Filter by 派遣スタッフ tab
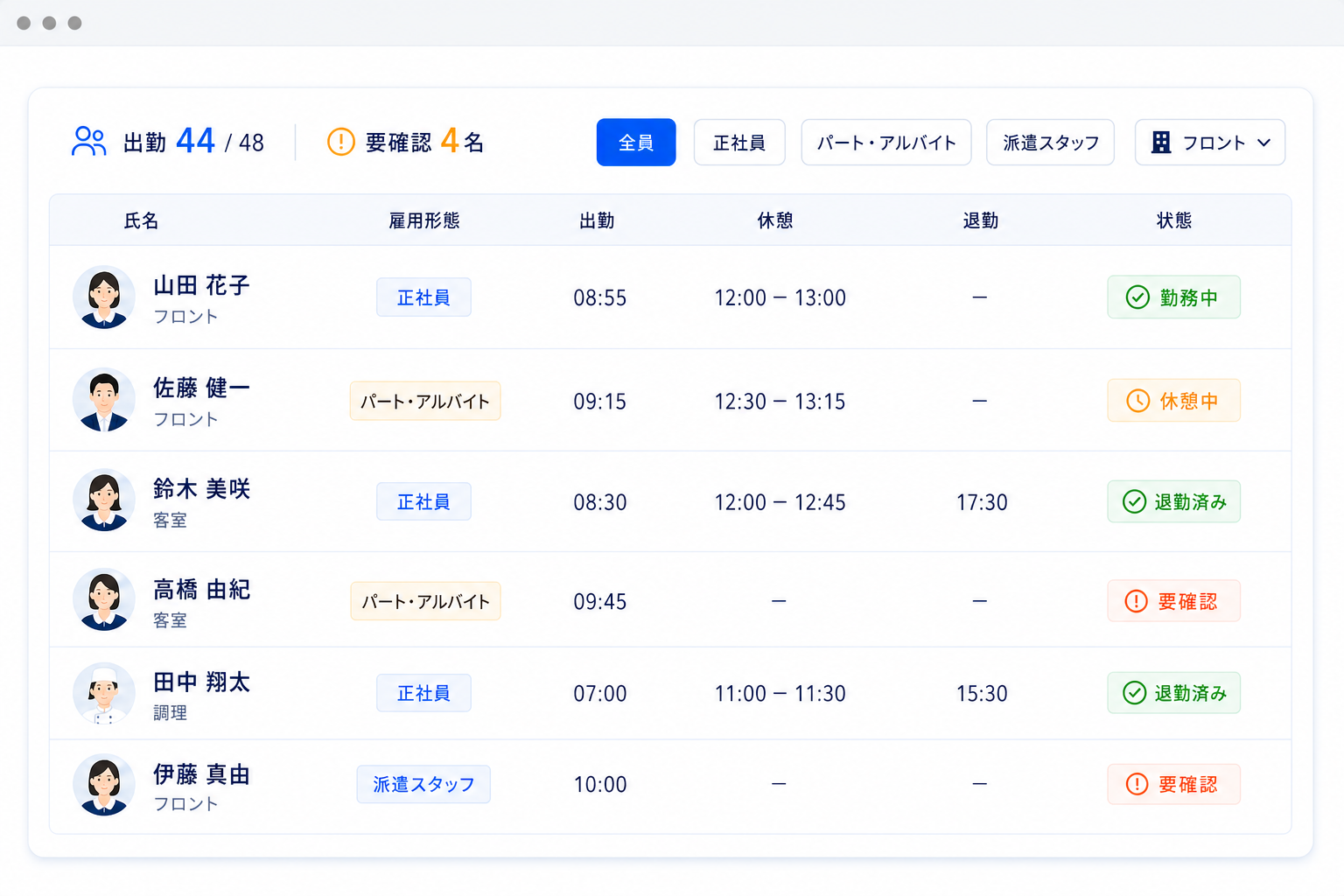Screen dimensions: 1344x896 tap(1050, 143)
